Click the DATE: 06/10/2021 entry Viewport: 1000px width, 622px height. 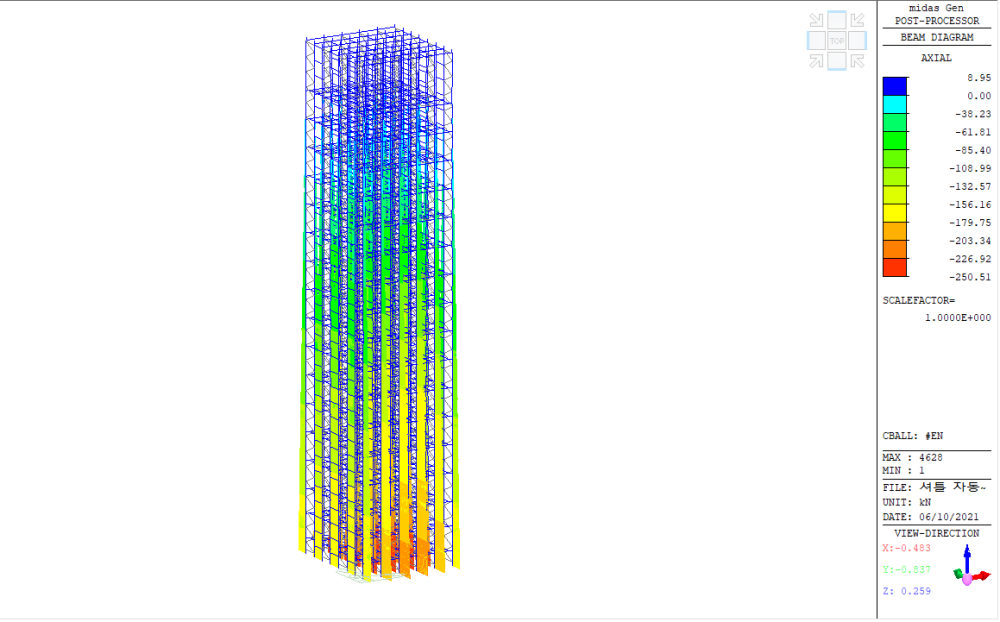click(930, 517)
